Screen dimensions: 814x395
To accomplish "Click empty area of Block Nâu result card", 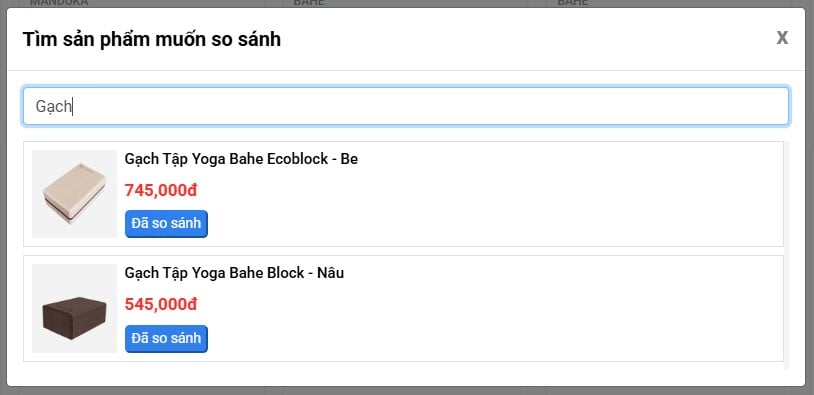I will (519, 322).
